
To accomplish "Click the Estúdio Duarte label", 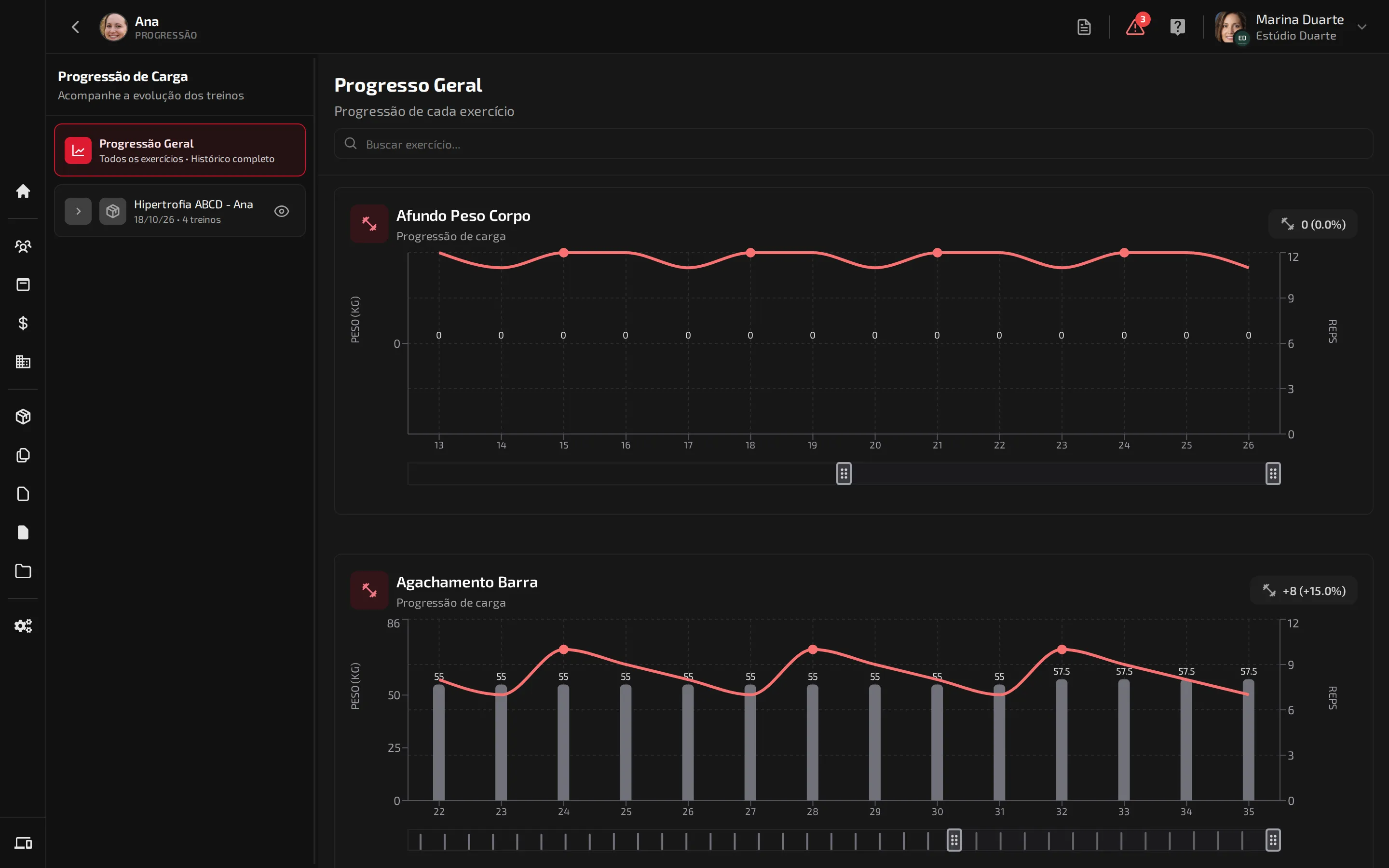I will point(1295,36).
